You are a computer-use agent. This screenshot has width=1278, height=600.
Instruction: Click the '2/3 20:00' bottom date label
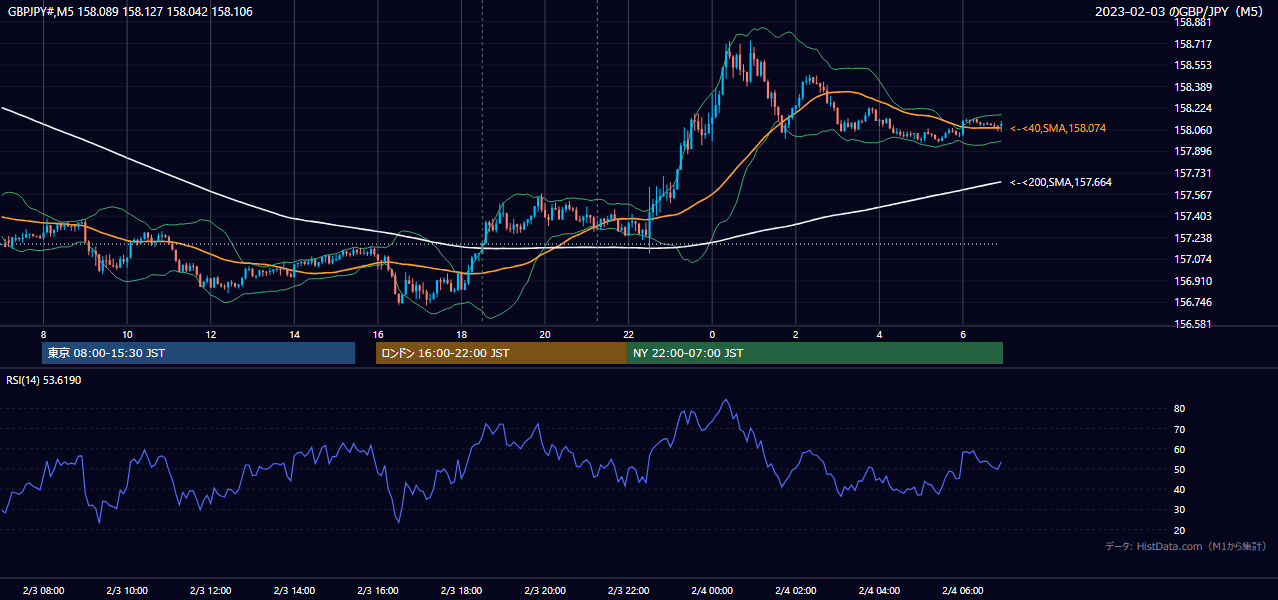pyautogui.click(x=545, y=591)
